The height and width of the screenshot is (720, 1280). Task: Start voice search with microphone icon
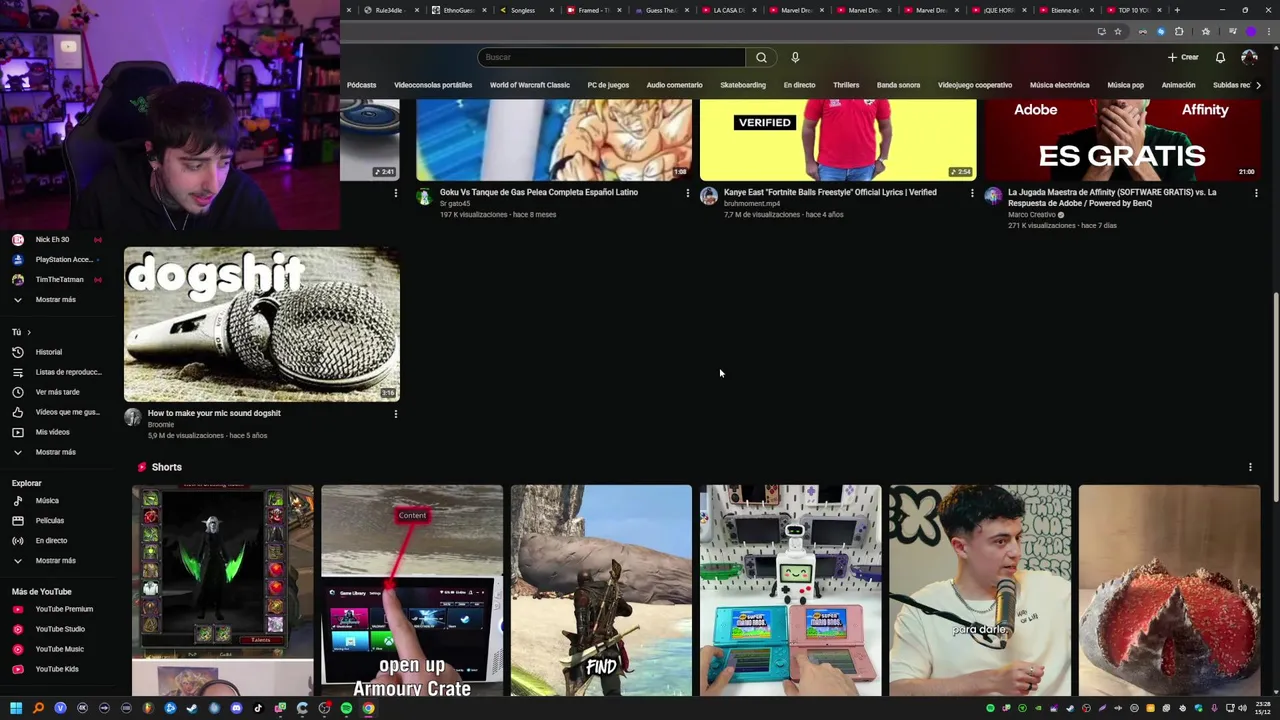pos(795,57)
